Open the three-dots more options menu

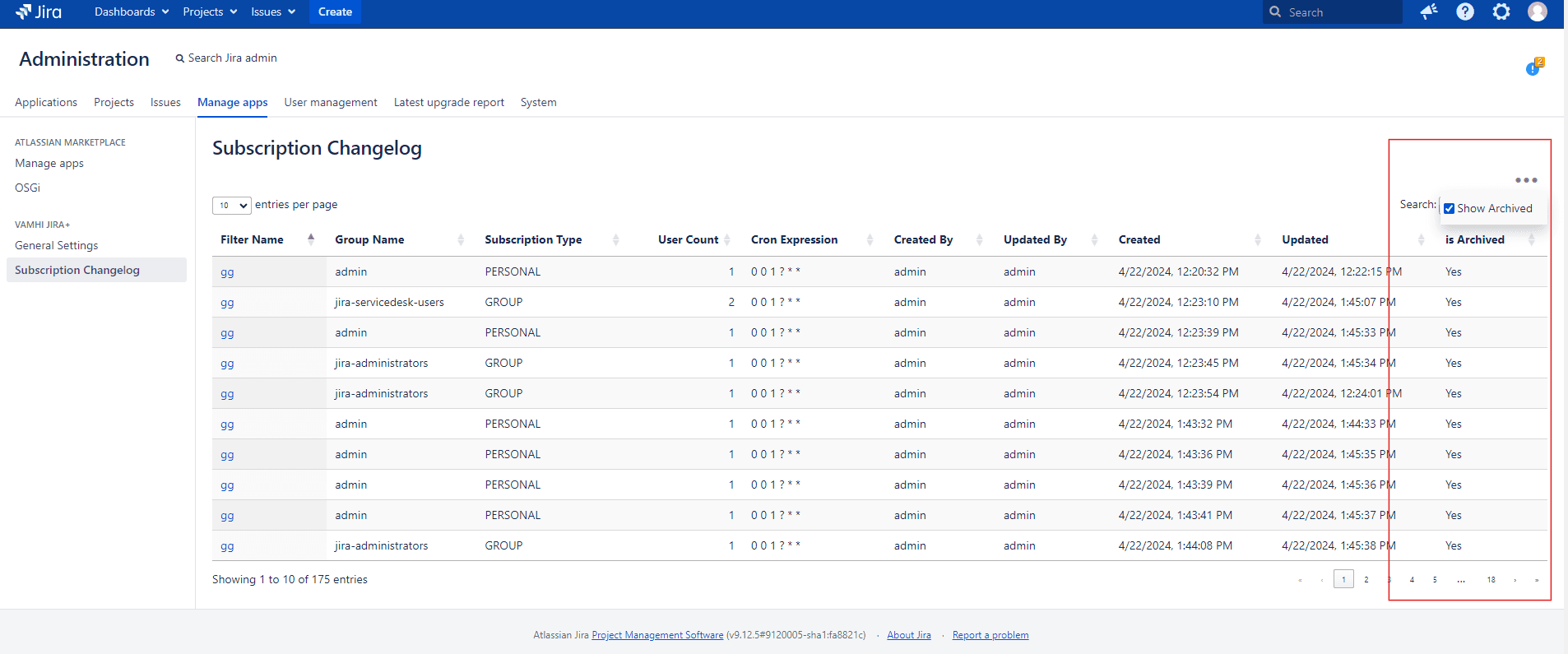click(1526, 180)
